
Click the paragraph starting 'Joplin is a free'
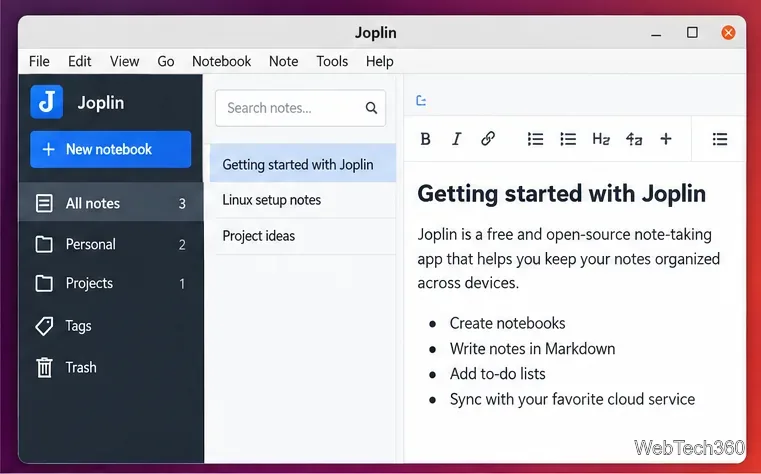point(569,259)
